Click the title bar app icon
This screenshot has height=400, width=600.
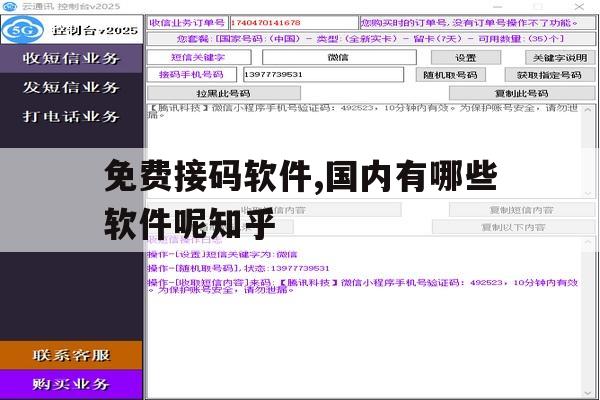10,7
